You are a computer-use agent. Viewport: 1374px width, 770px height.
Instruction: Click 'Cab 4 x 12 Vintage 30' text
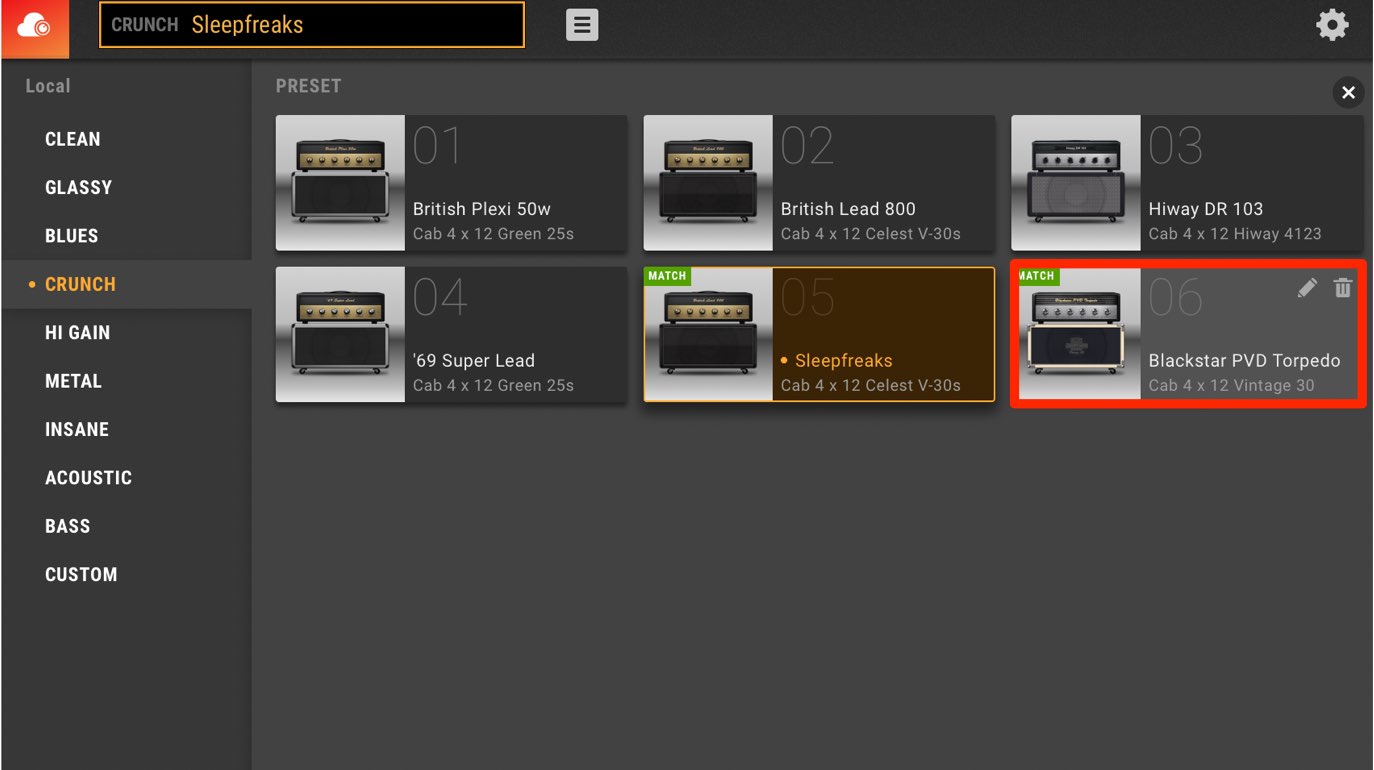1232,385
